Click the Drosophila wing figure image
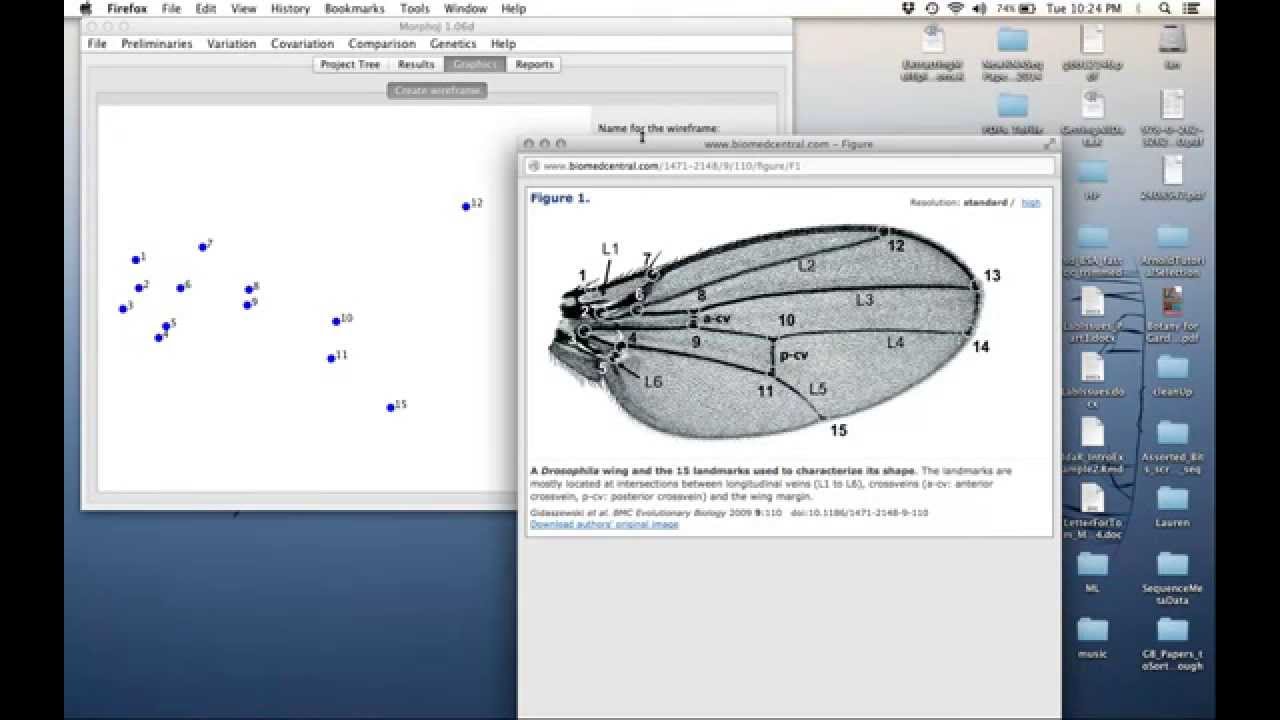The width and height of the screenshot is (1280, 720). click(x=775, y=330)
